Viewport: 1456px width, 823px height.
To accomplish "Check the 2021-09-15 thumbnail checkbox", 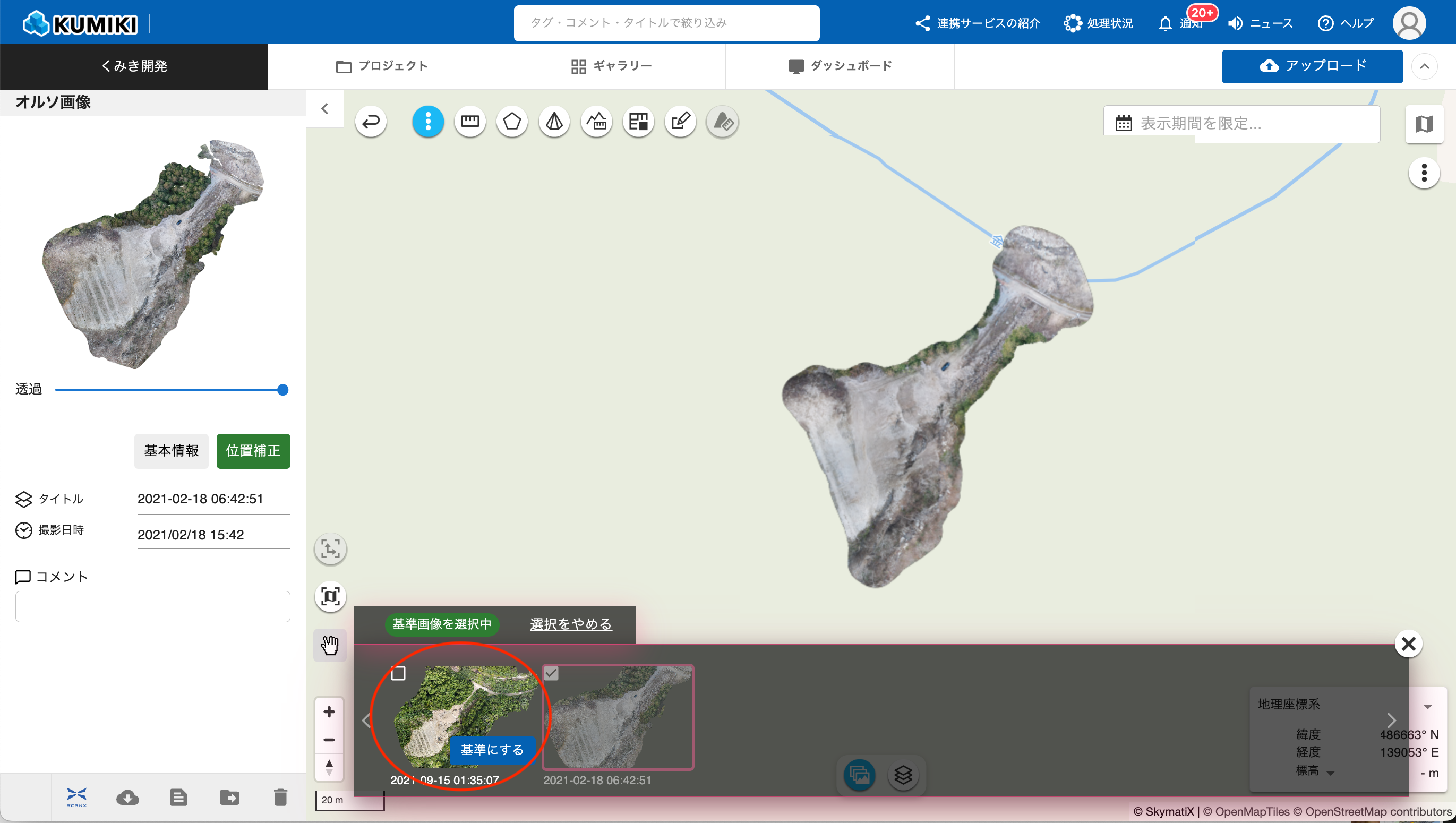I will [x=398, y=673].
